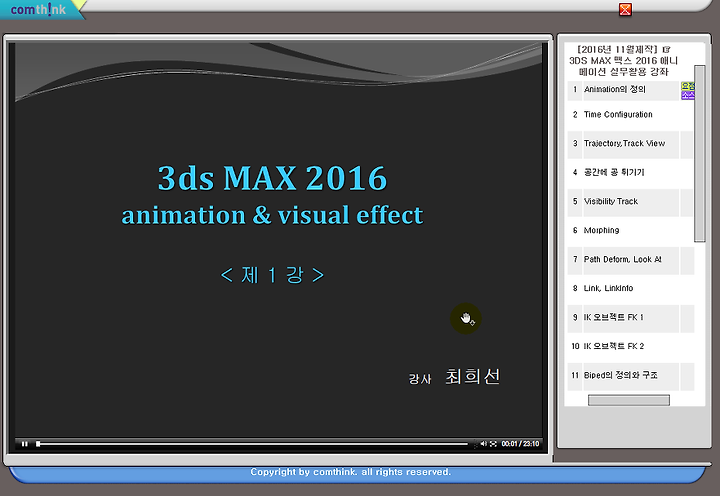Screen dimensions: 720x496
Task: Open lecture 6 Morphing
Action: (x=601, y=231)
